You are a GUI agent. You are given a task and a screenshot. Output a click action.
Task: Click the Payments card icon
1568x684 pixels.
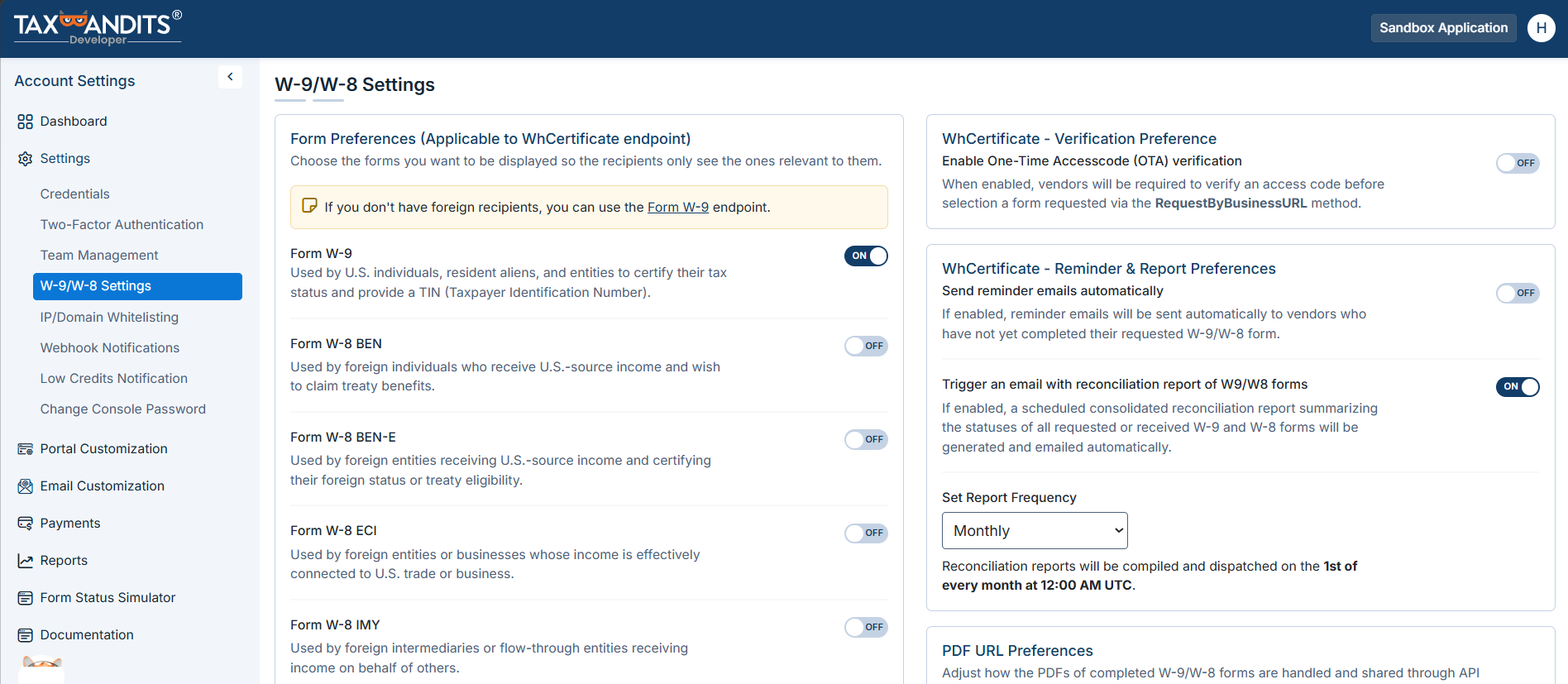(x=26, y=524)
